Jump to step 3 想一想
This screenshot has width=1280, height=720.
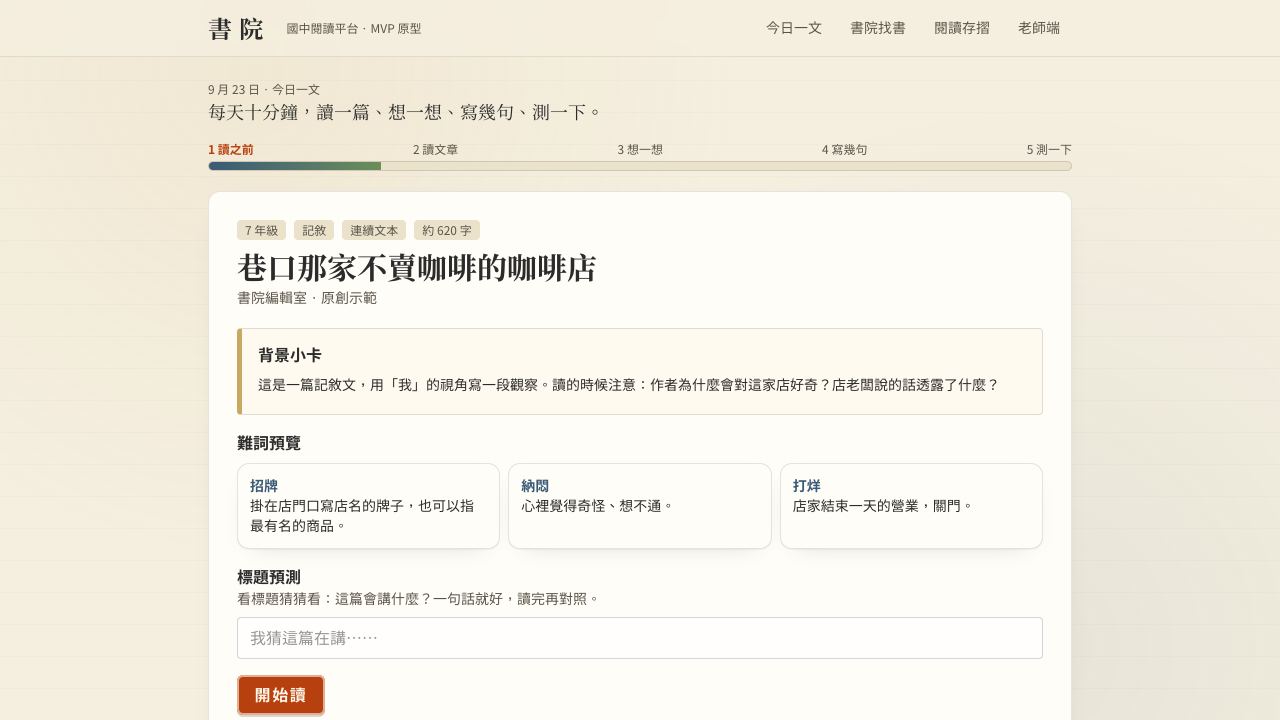(x=640, y=150)
